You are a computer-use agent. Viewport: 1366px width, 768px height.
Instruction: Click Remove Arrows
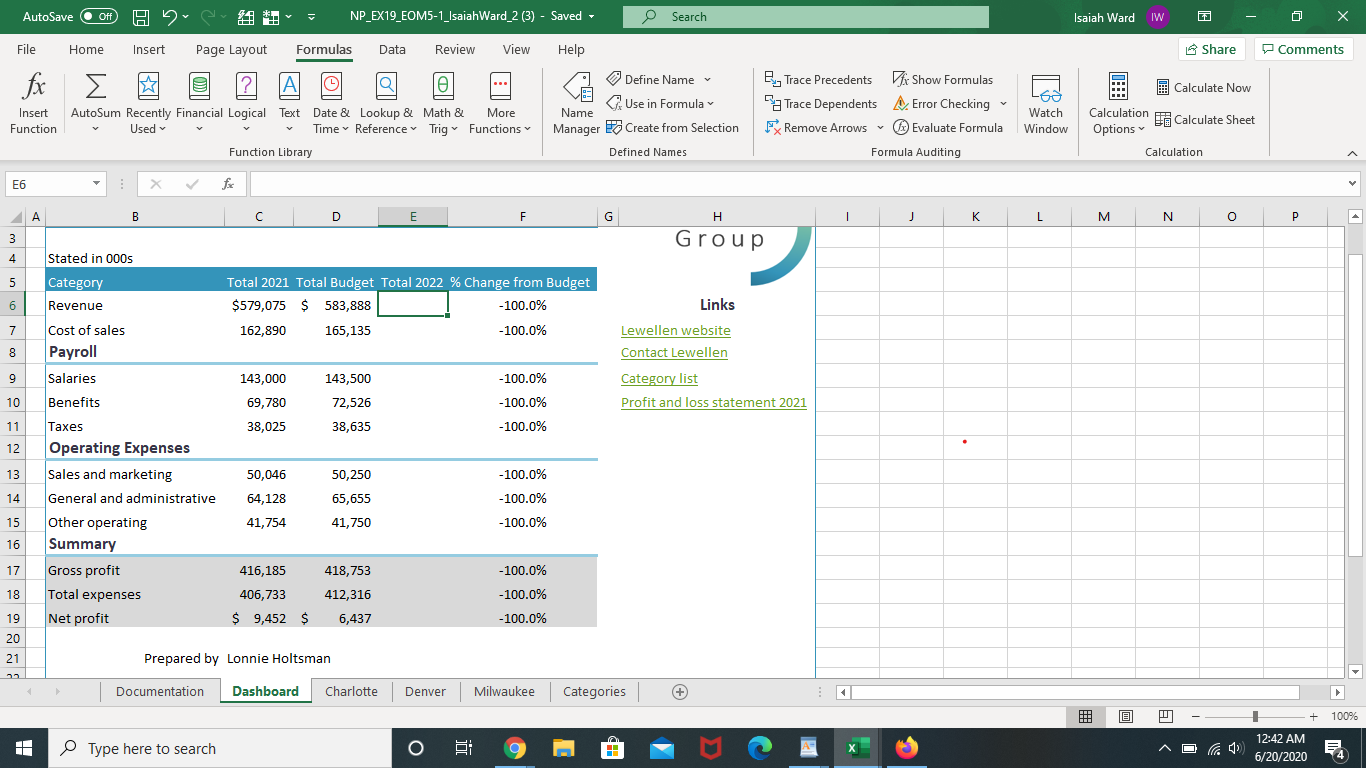[816, 127]
